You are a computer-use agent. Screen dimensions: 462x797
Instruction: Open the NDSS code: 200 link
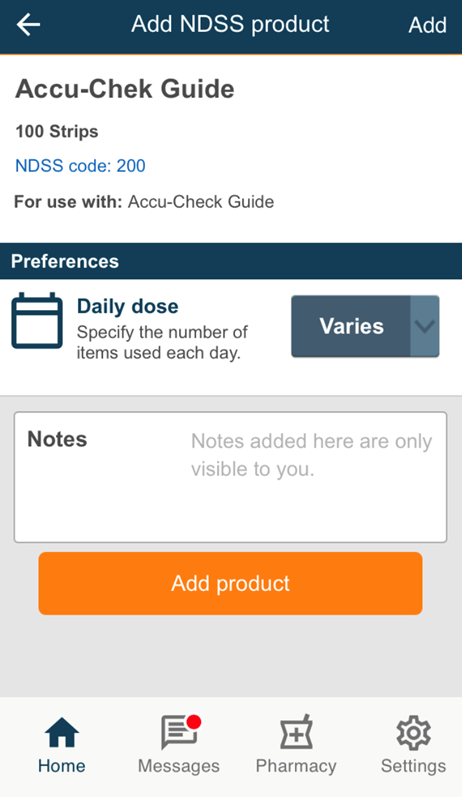click(80, 166)
